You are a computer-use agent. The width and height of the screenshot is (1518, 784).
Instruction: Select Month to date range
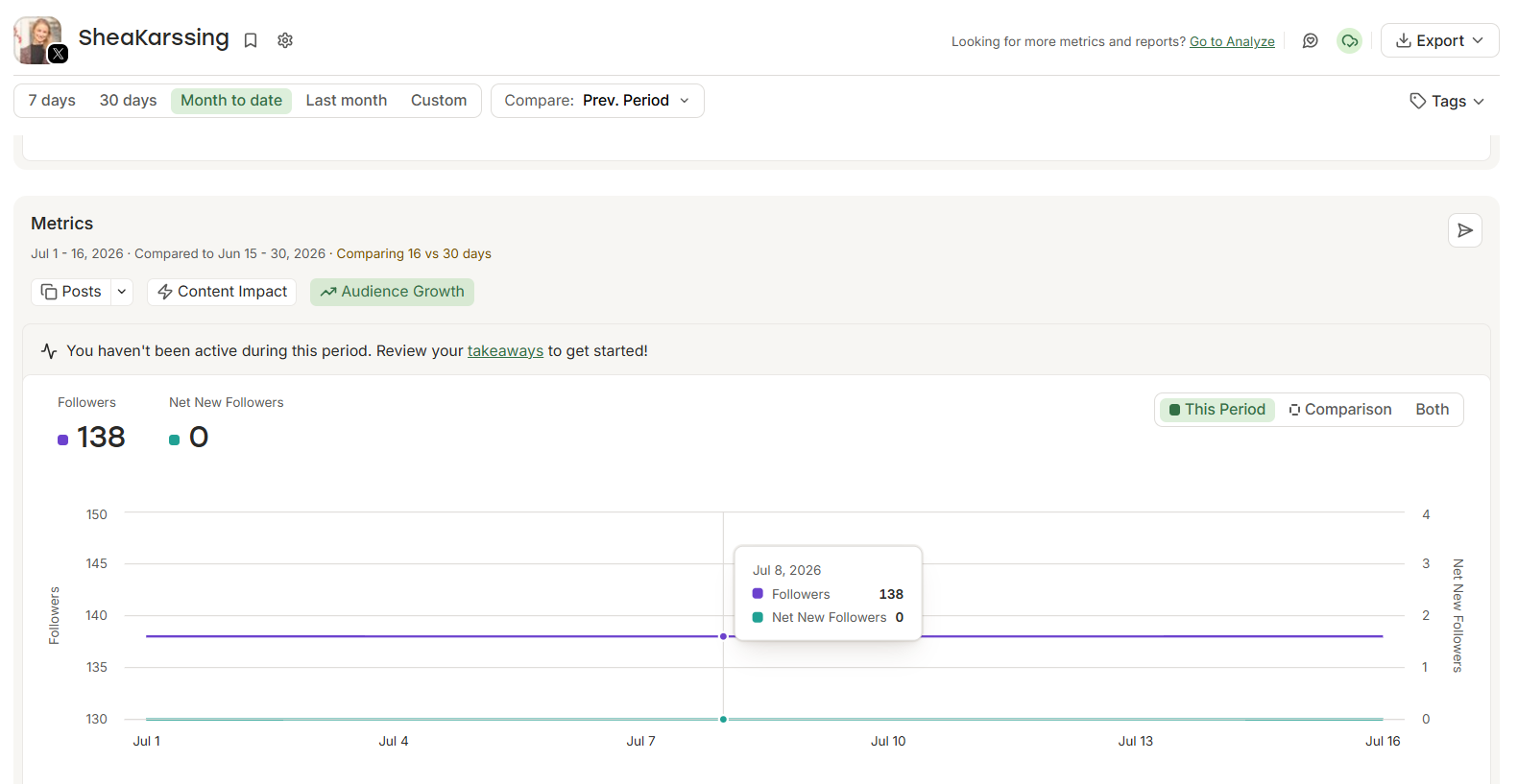(x=231, y=101)
